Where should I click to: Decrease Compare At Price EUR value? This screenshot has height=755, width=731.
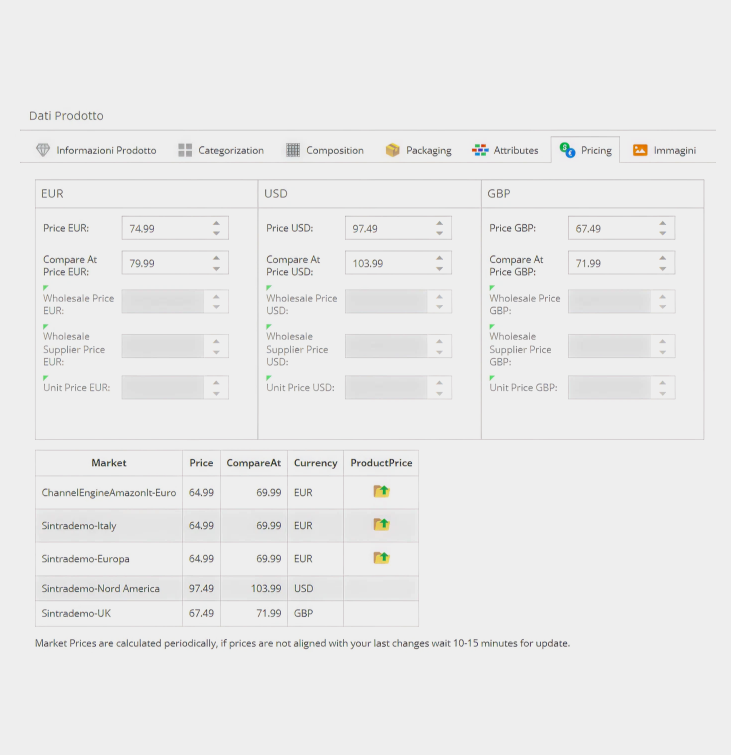[216, 269]
